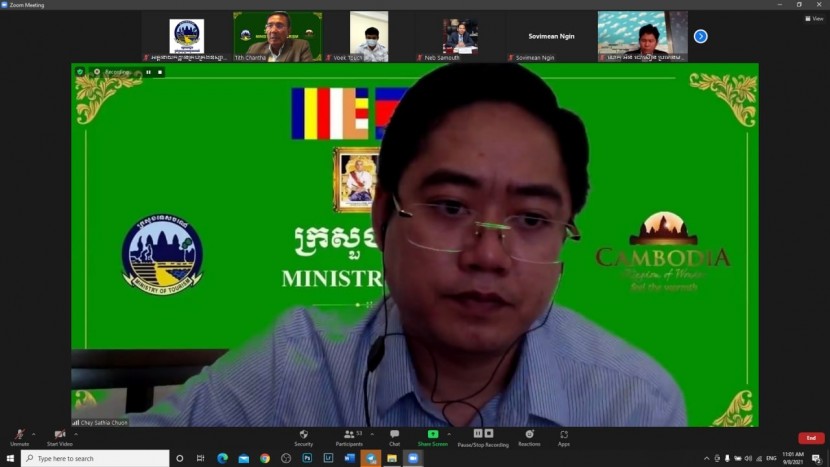The height and width of the screenshot is (467, 830).
Task: Open the Chat panel
Action: 394,436
